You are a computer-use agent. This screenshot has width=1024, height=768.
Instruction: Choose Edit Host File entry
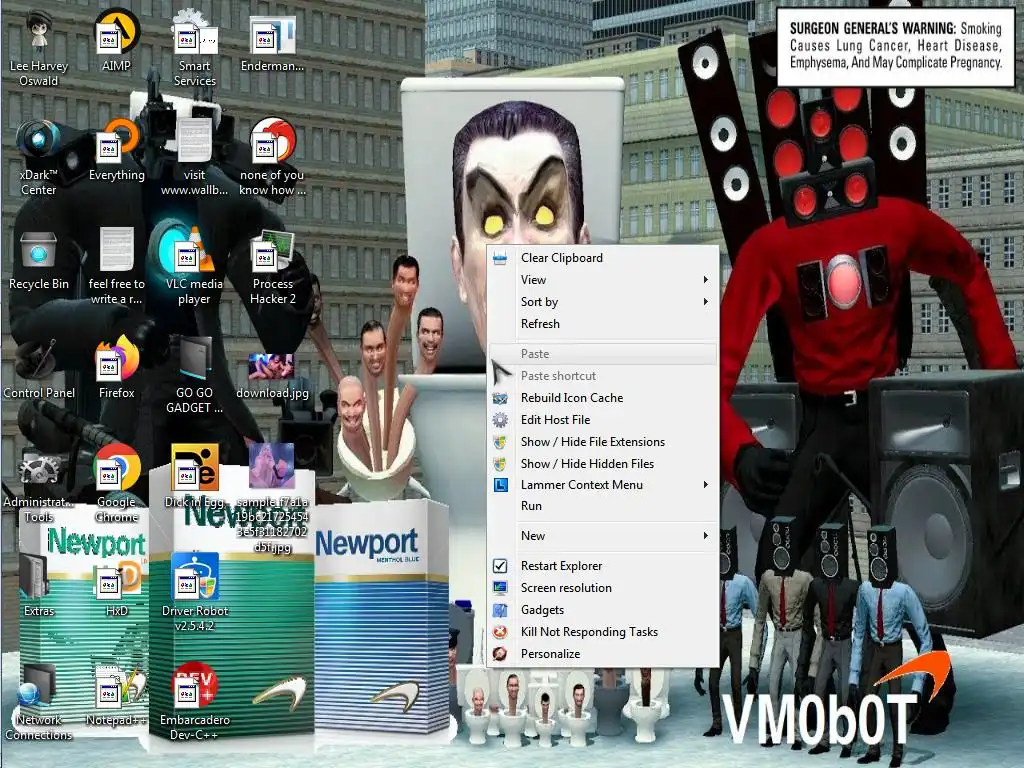(x=603, y=420)
